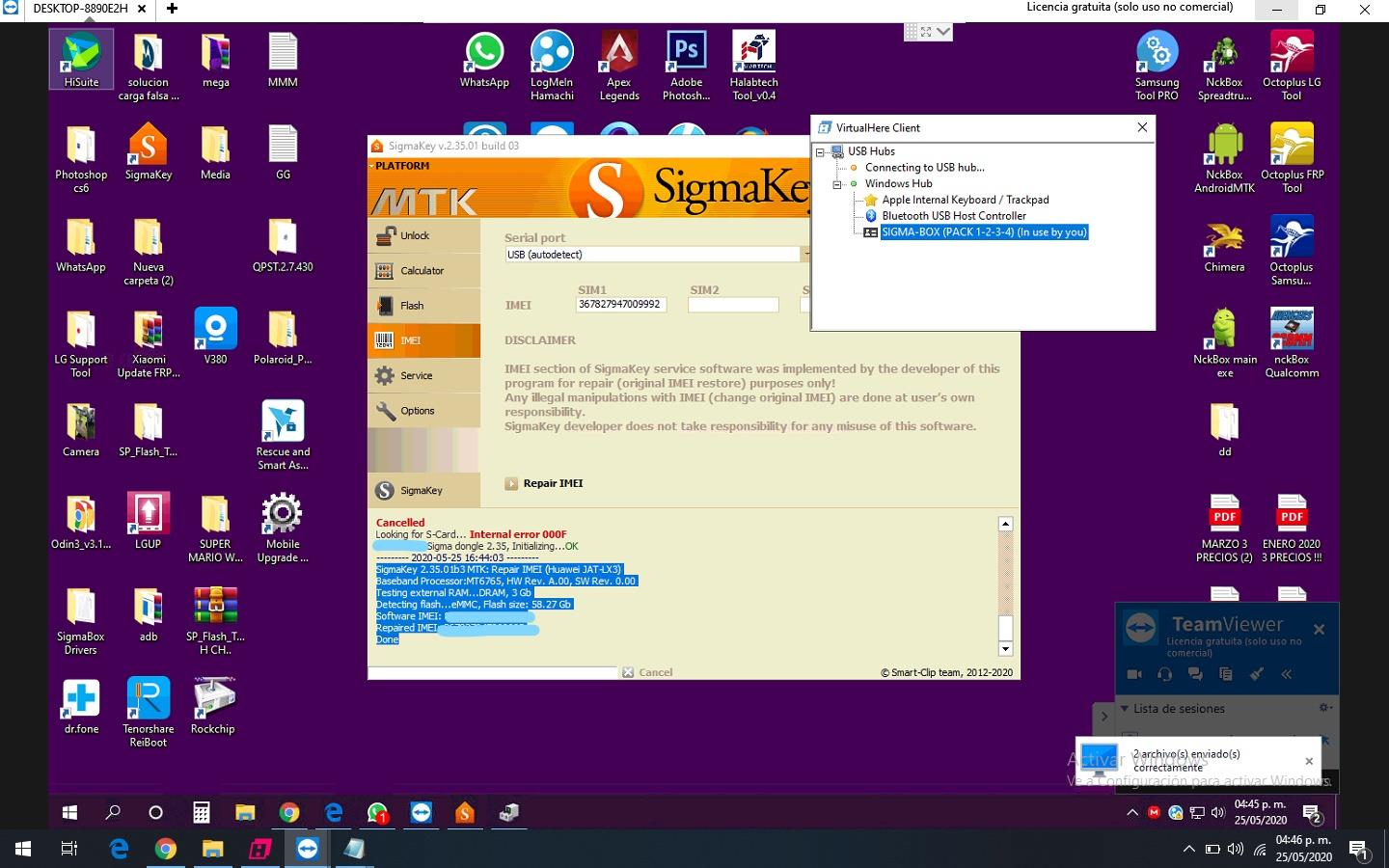Open the Rockchip desktop icon
This screenshot has height=868, width=1389.
(213, 706)
